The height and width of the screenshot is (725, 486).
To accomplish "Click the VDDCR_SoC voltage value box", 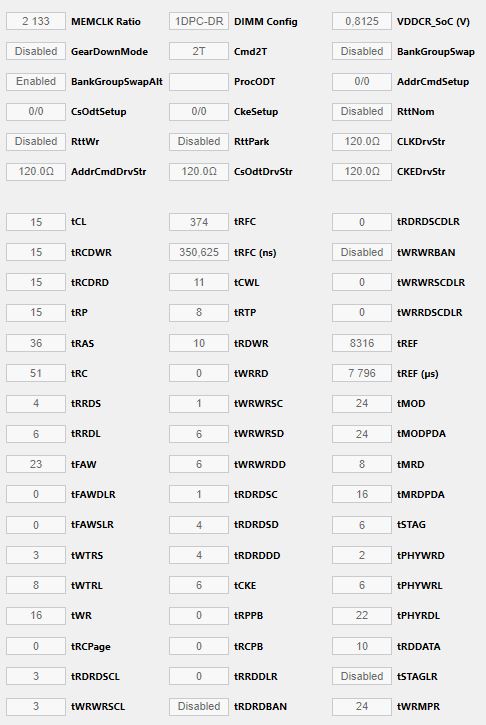I will point(362,21).
